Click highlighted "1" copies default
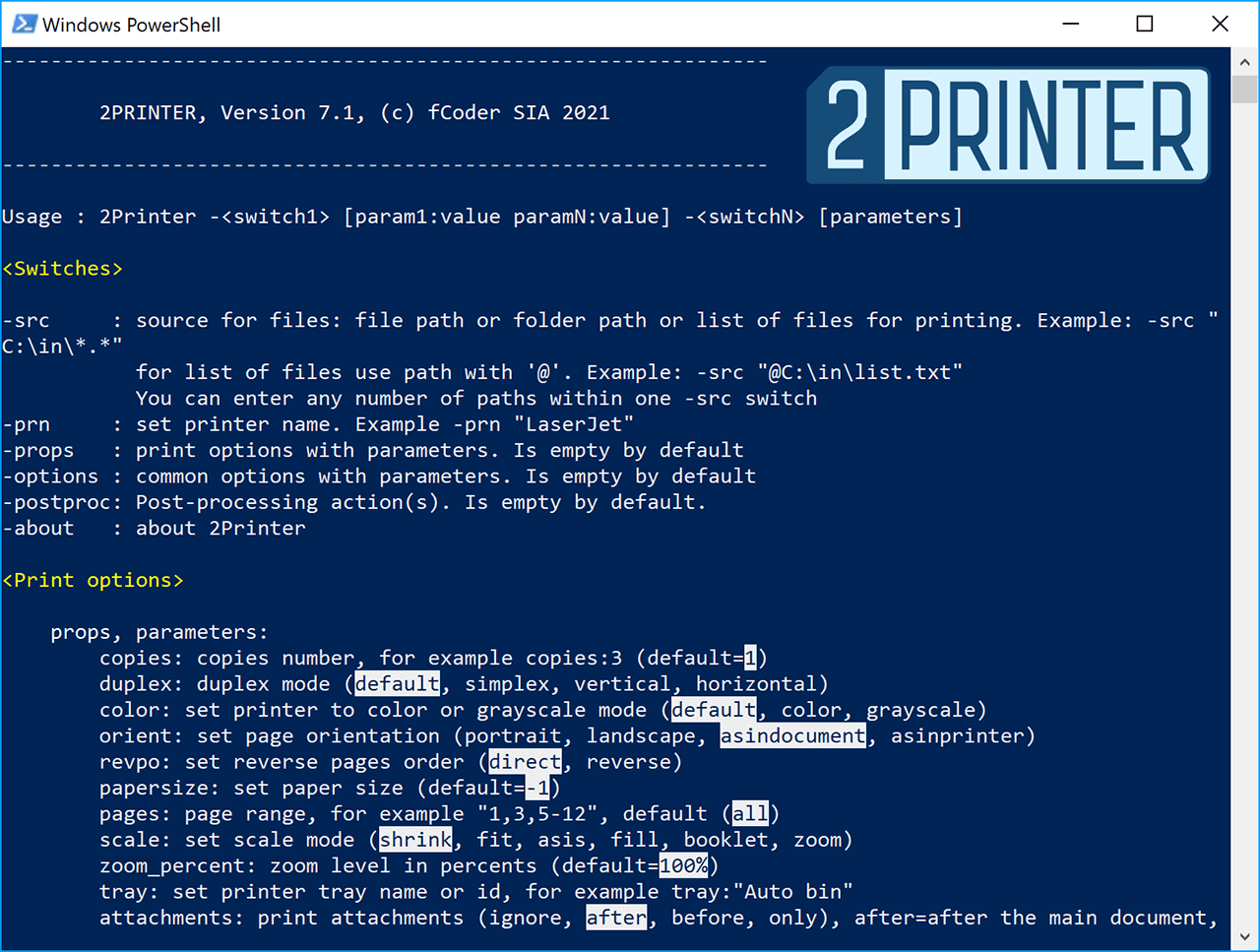Screen dimensions: 1260x952 pos(750,658)
